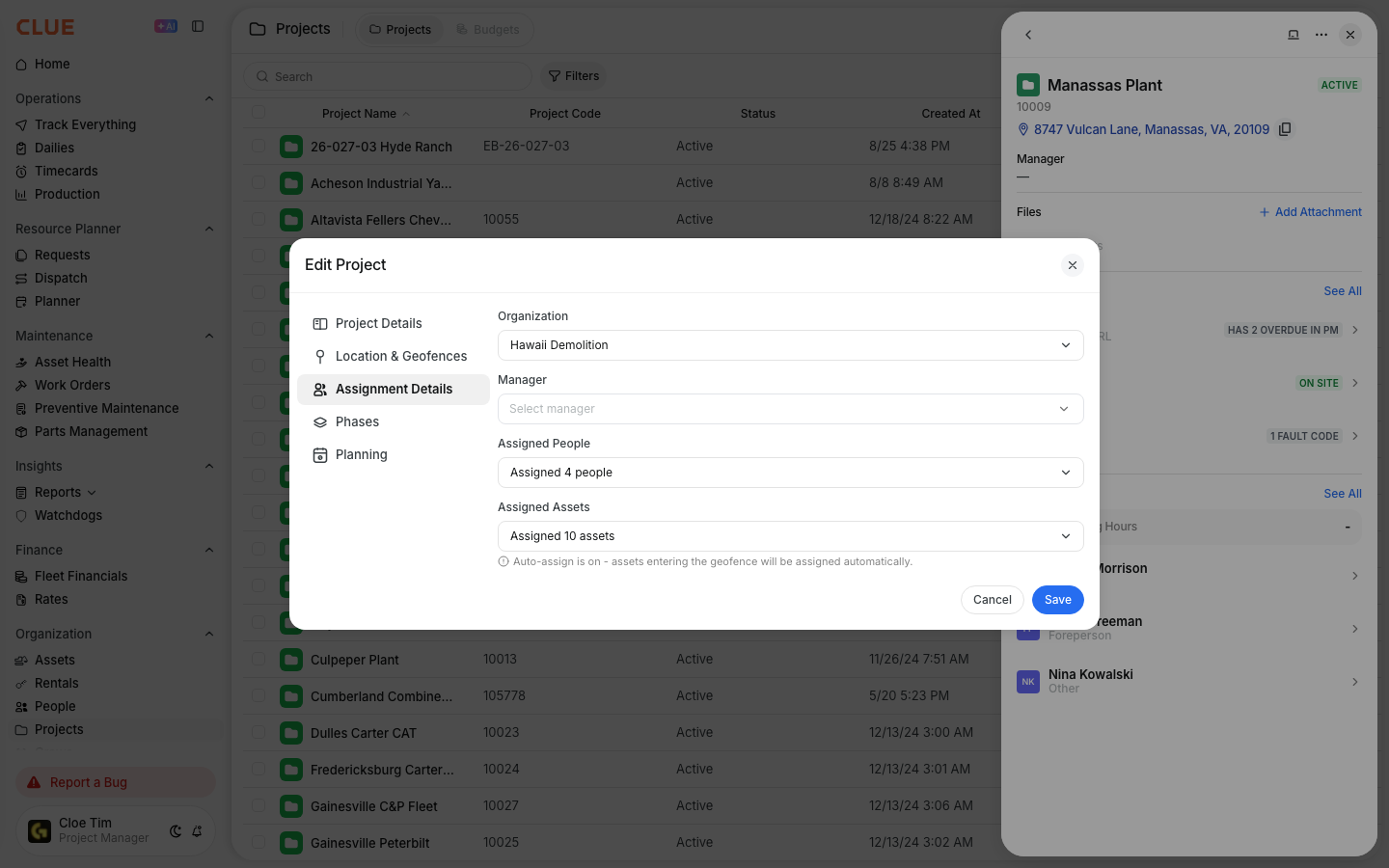Open the 8747 Vulcan Lane address link
The height and width of the screenshot is (868, 1389).
pyautogui.click(x=1152, y=129)
